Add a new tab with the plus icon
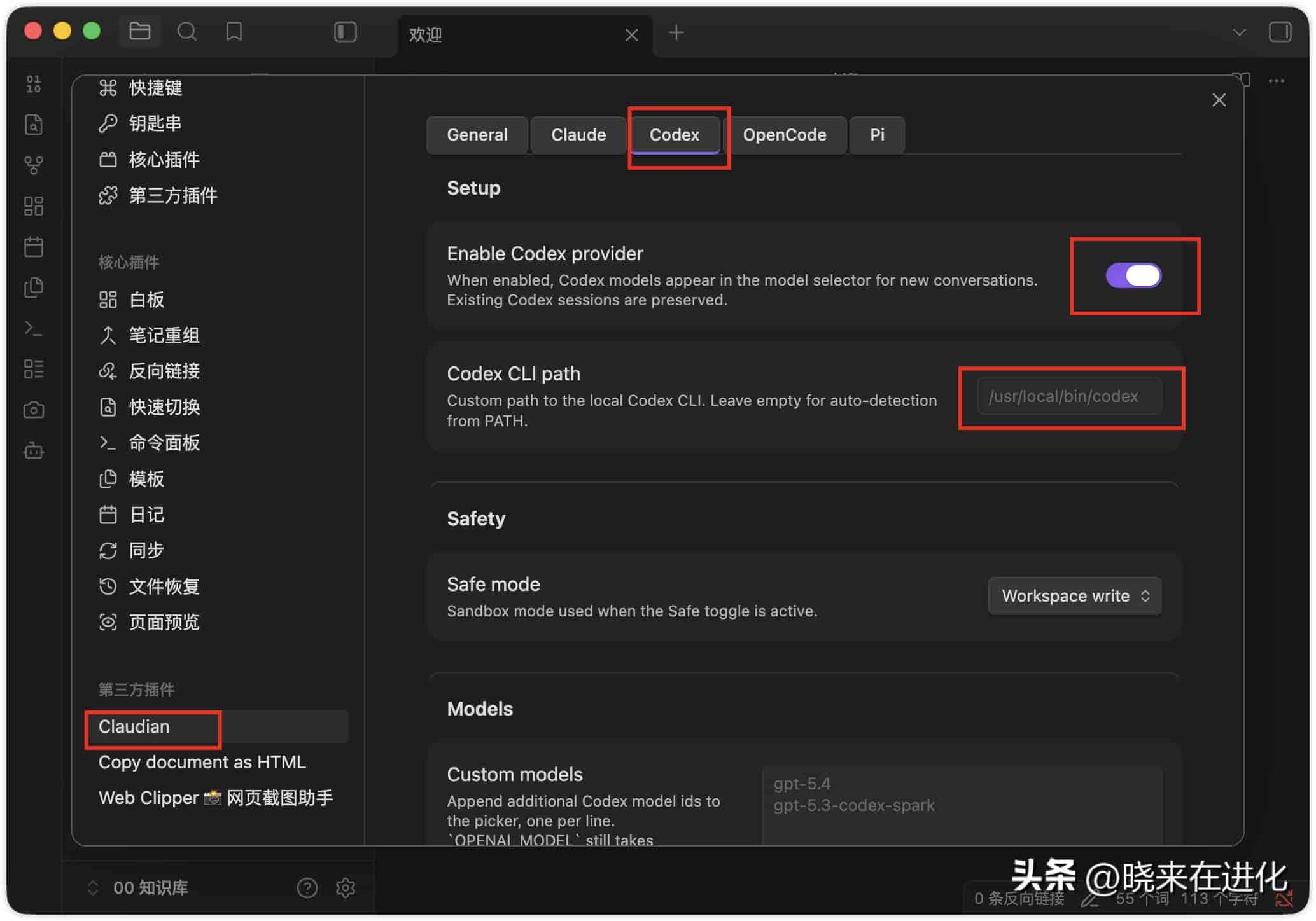The width and height of the screenshot is (1316, 921). tap(676, 32)
